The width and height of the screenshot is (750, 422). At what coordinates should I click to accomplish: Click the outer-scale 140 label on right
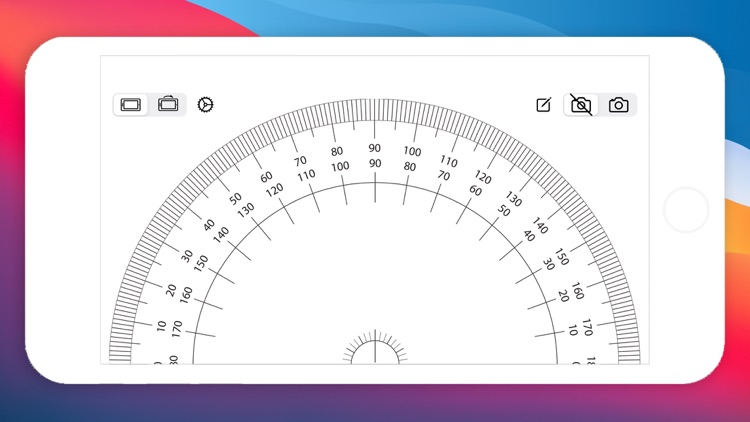coord(540,225)
